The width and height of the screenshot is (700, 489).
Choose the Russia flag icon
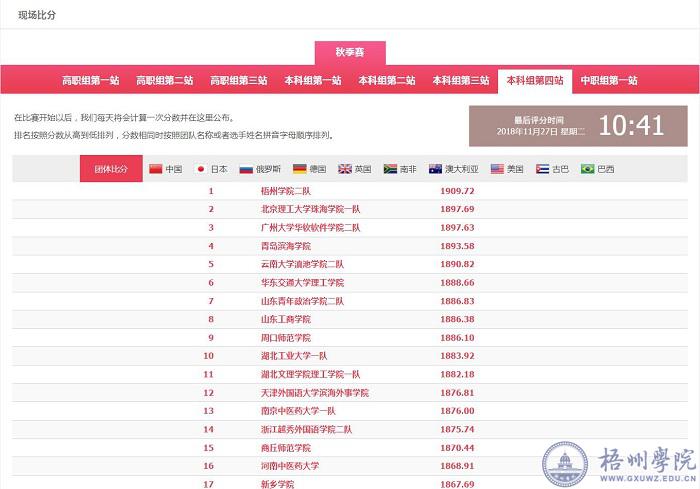[246, 169]
